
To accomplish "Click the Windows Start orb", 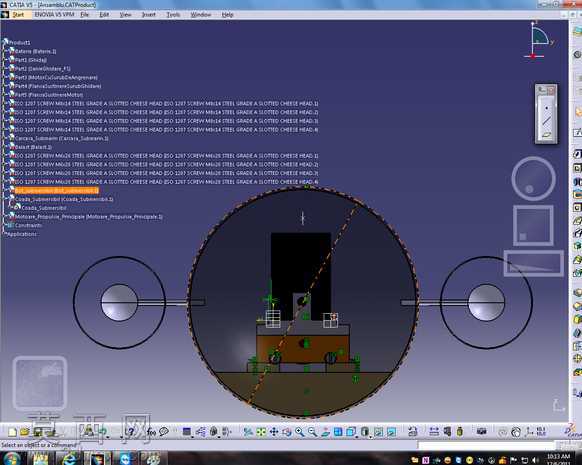I will point(12,458).
